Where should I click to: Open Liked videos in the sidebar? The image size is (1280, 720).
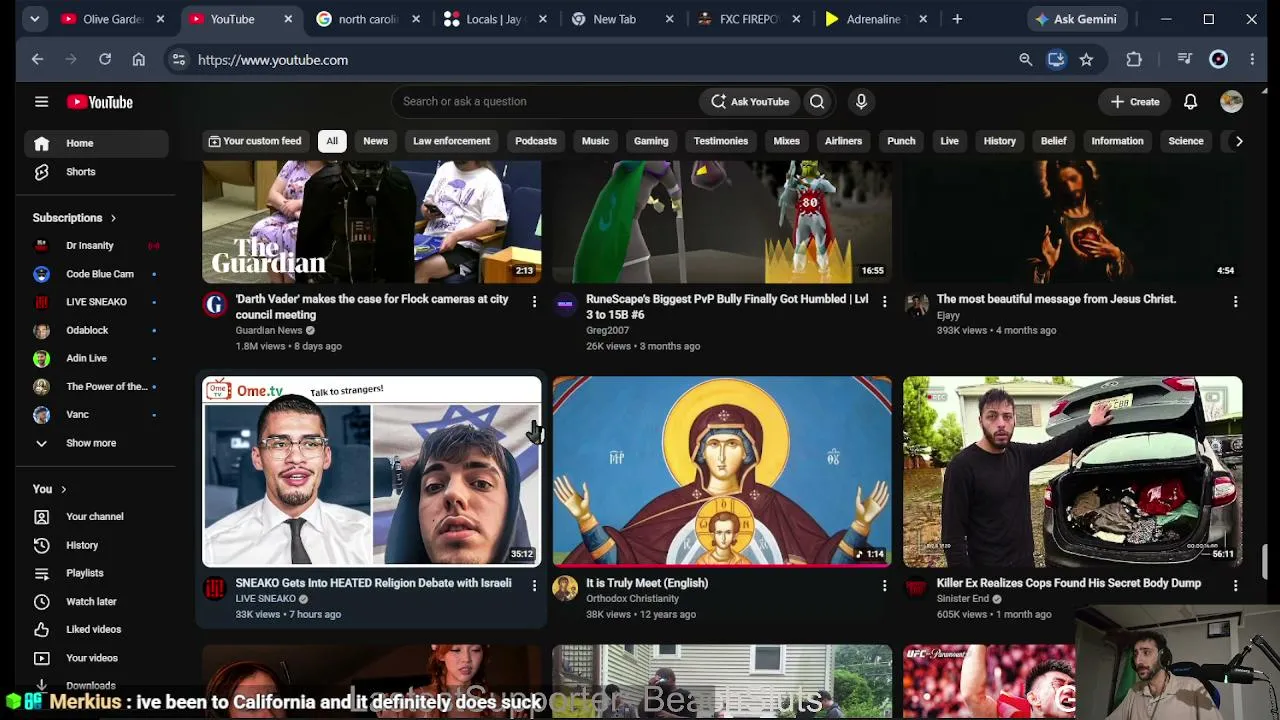96,629
